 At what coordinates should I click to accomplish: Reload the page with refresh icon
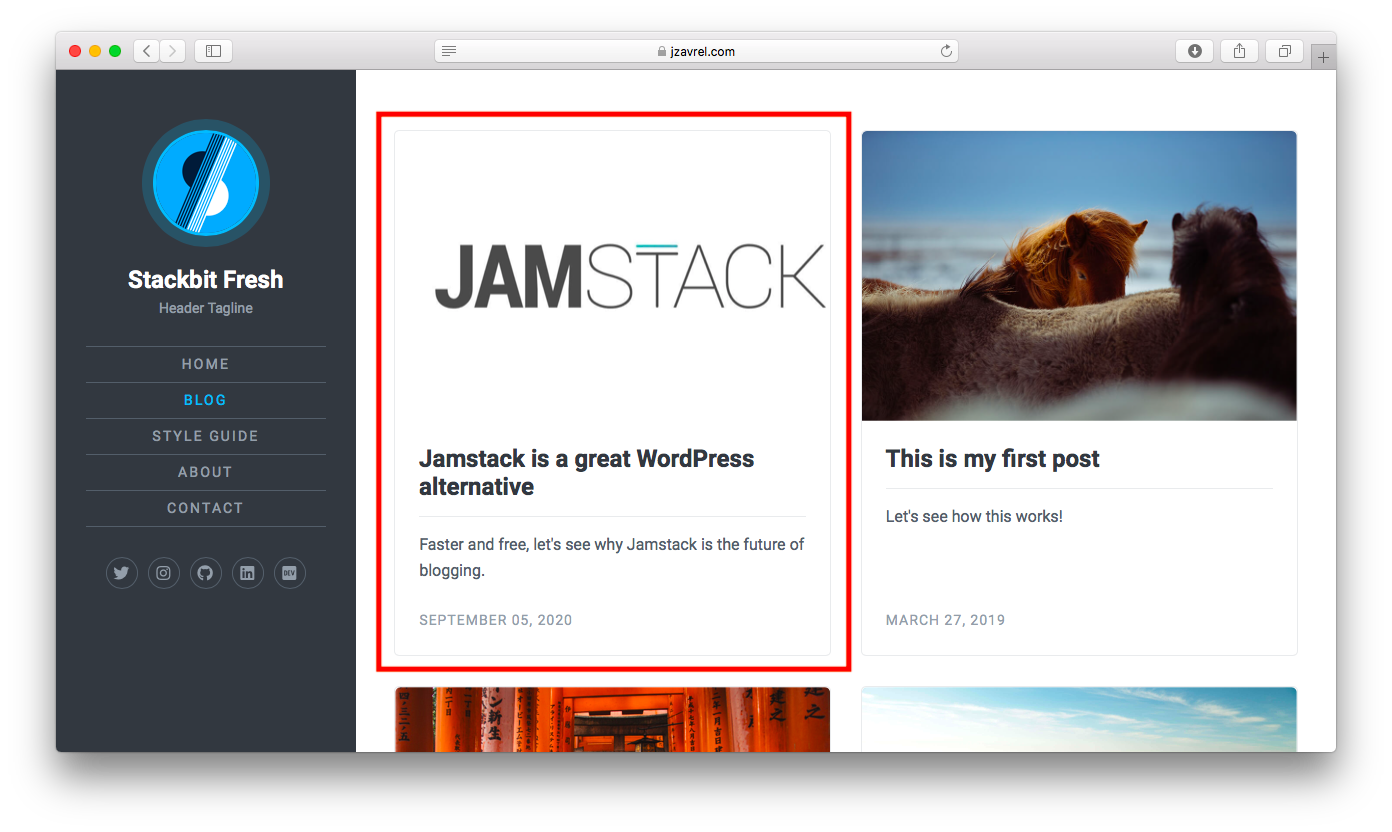coord(946,51)
